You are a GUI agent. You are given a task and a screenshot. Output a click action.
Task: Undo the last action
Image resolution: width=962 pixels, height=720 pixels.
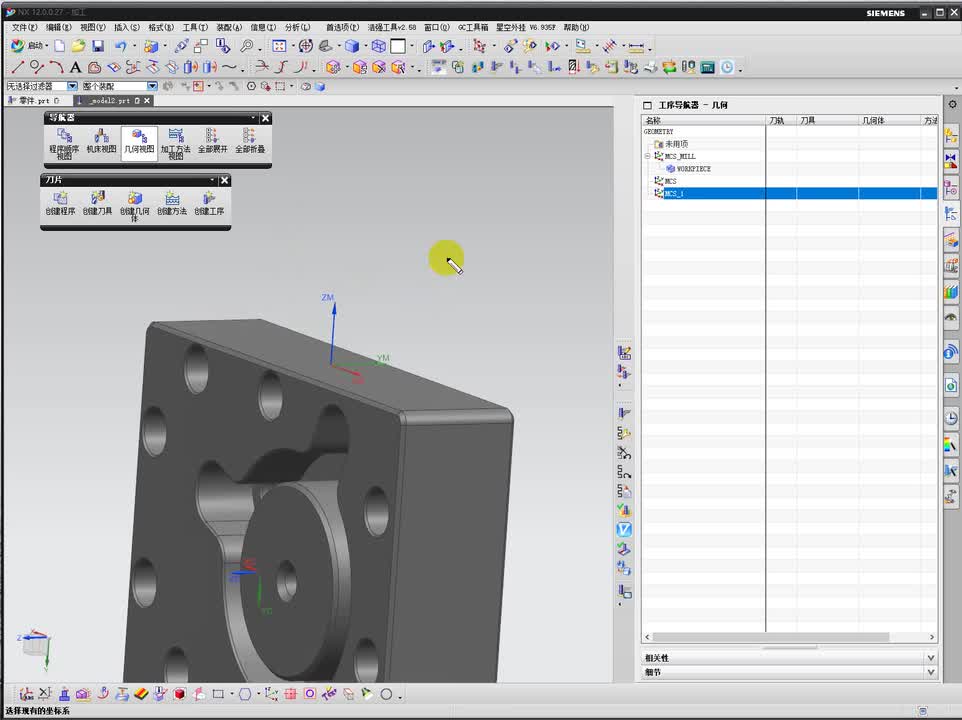click(120, 46)
